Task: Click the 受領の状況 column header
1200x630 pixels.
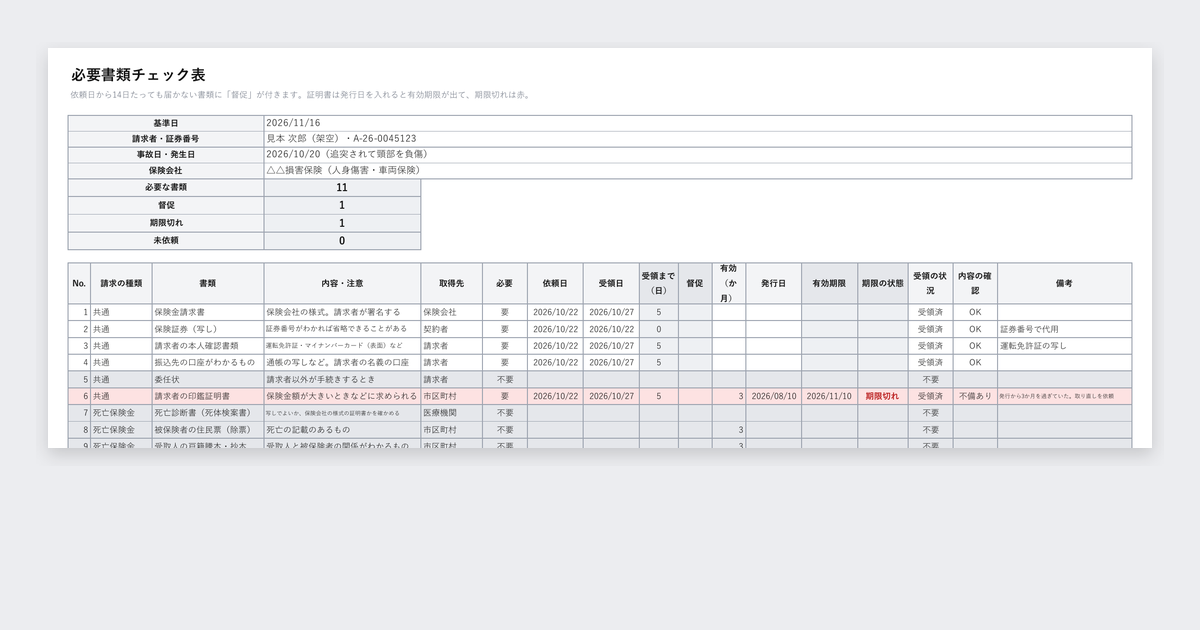Action: [930, 284]
